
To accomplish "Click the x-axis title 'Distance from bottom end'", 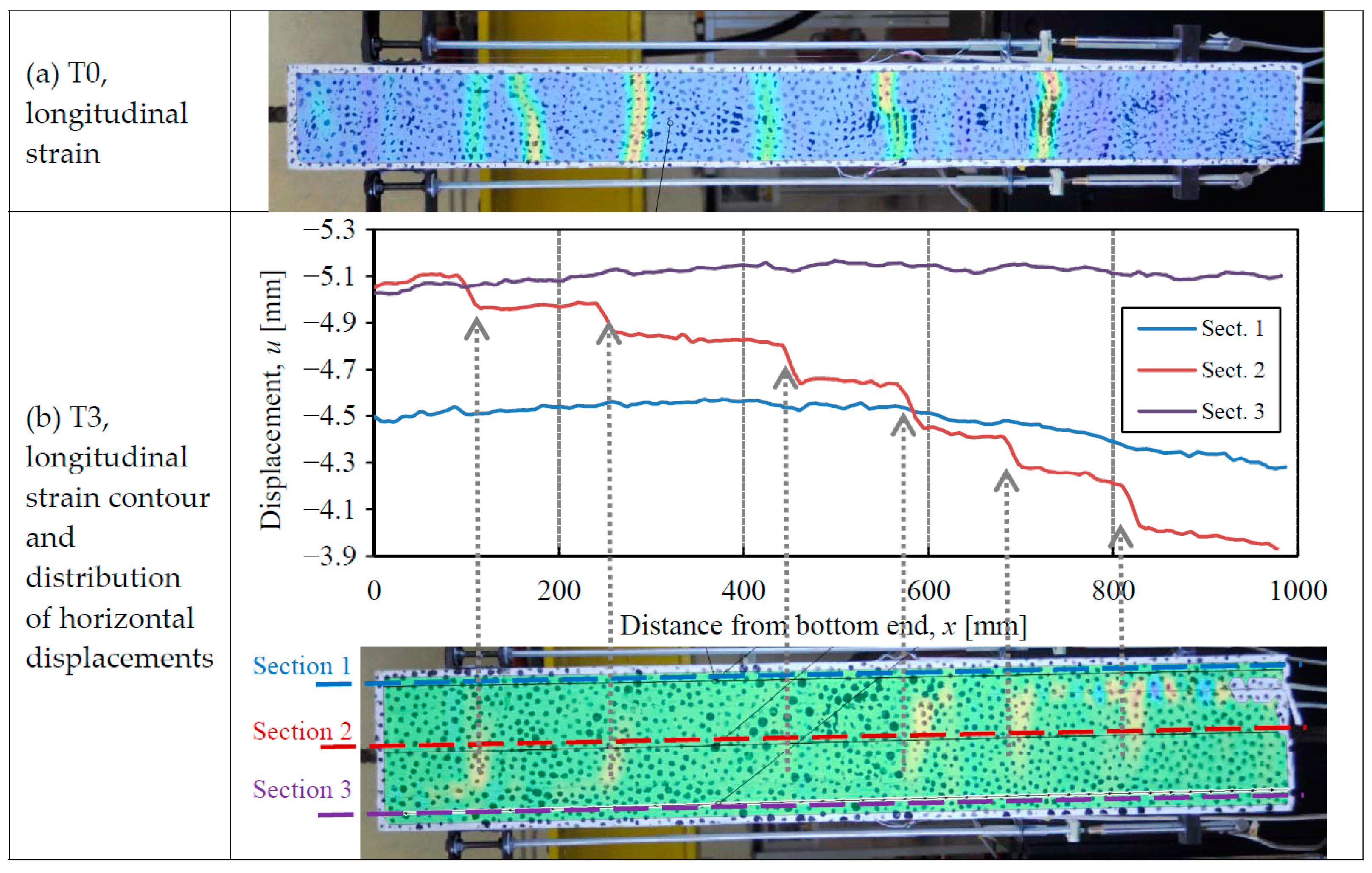I will click(x=823, y=626).
